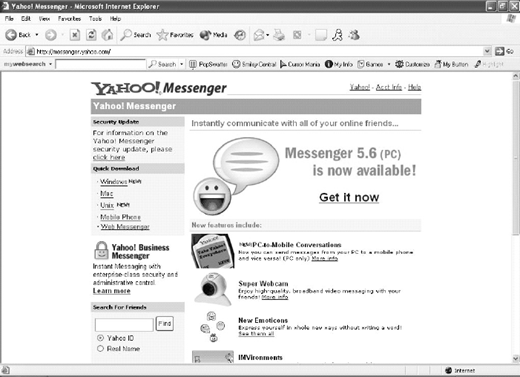This screenshot has height=377, width=520.
Task: Click the Mail envelope icon
Action: point(259,35)
